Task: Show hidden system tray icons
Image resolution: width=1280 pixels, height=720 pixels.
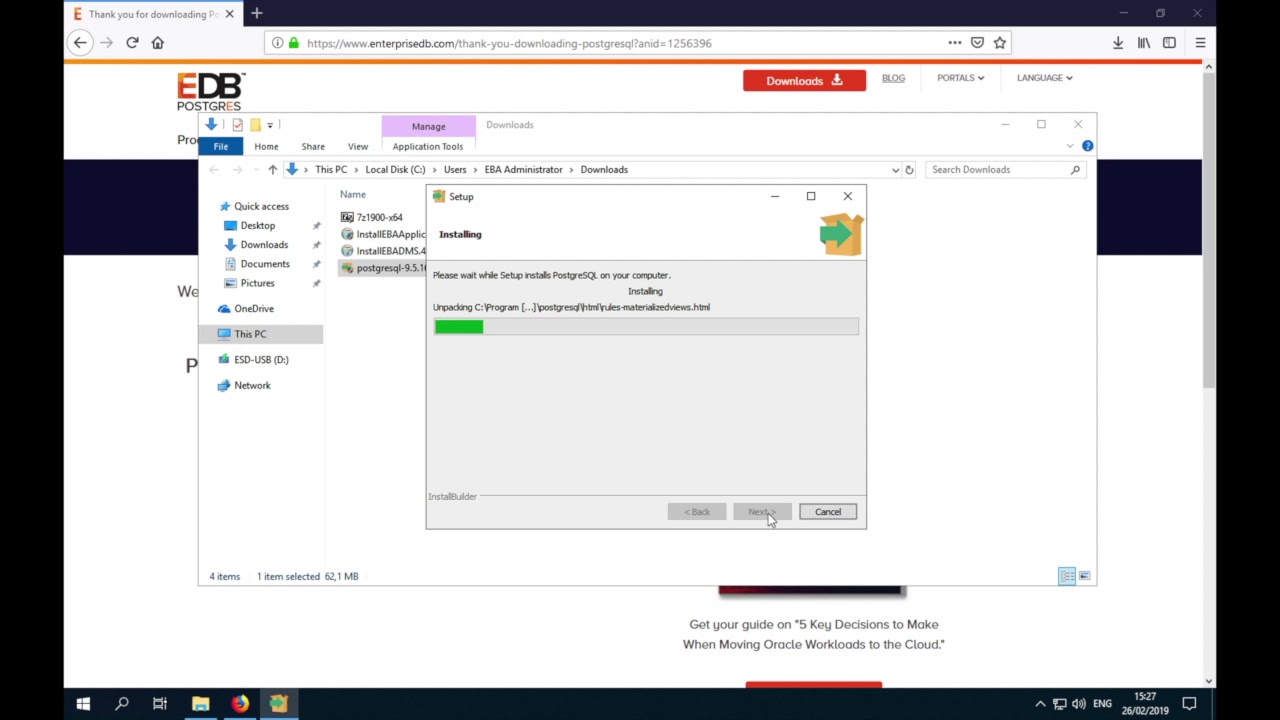Action: (x=1040, y=704)
